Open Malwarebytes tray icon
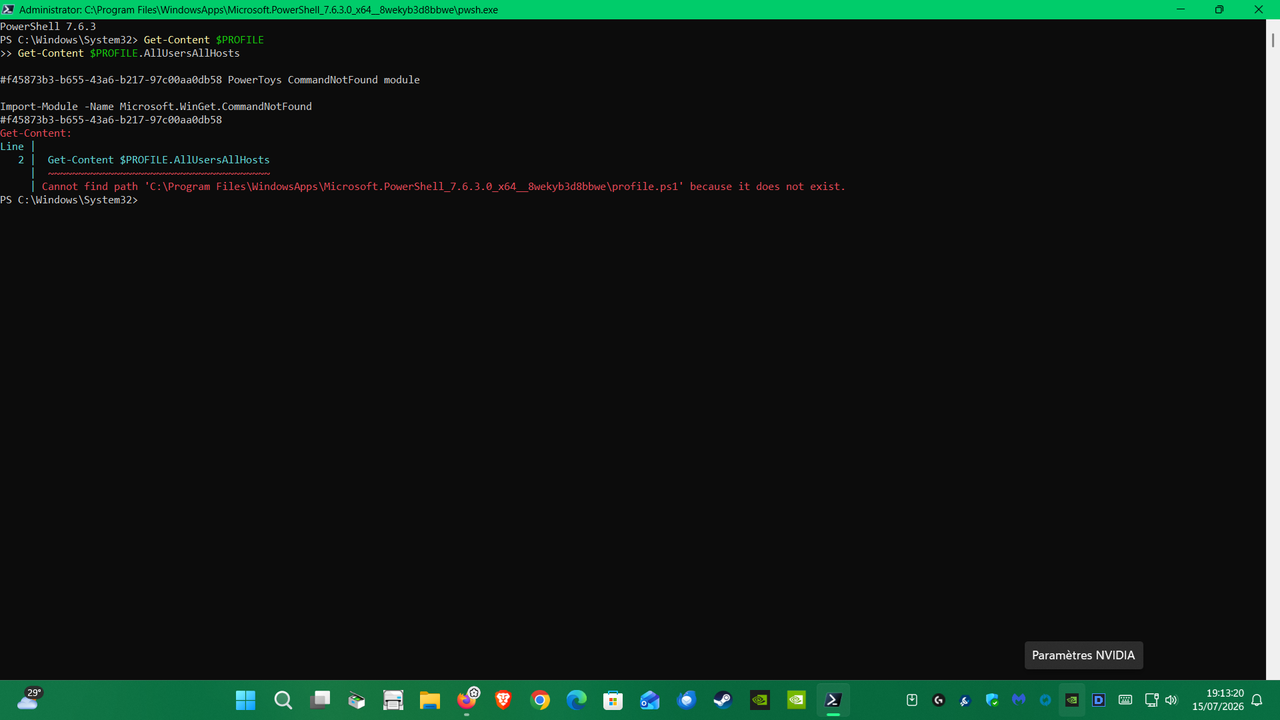 tap(1019, 700)
